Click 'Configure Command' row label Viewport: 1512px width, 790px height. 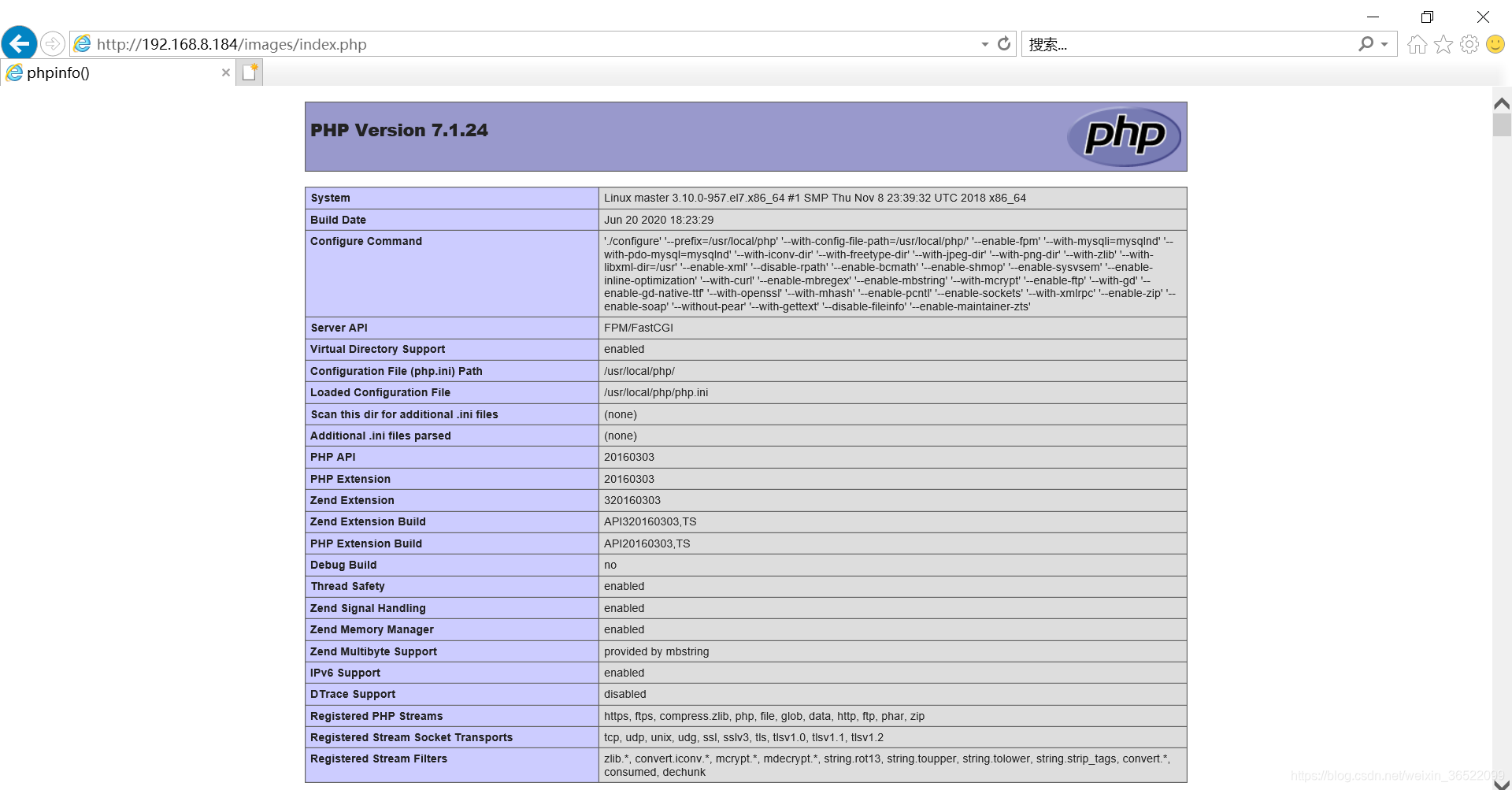[x=366, y=241]
